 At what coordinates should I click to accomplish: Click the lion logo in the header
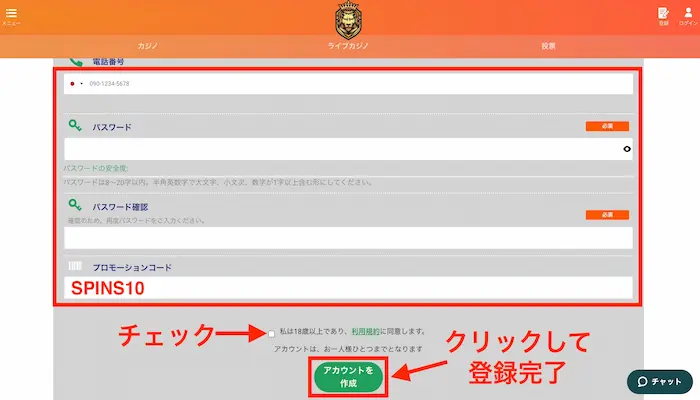coord(349,17)
